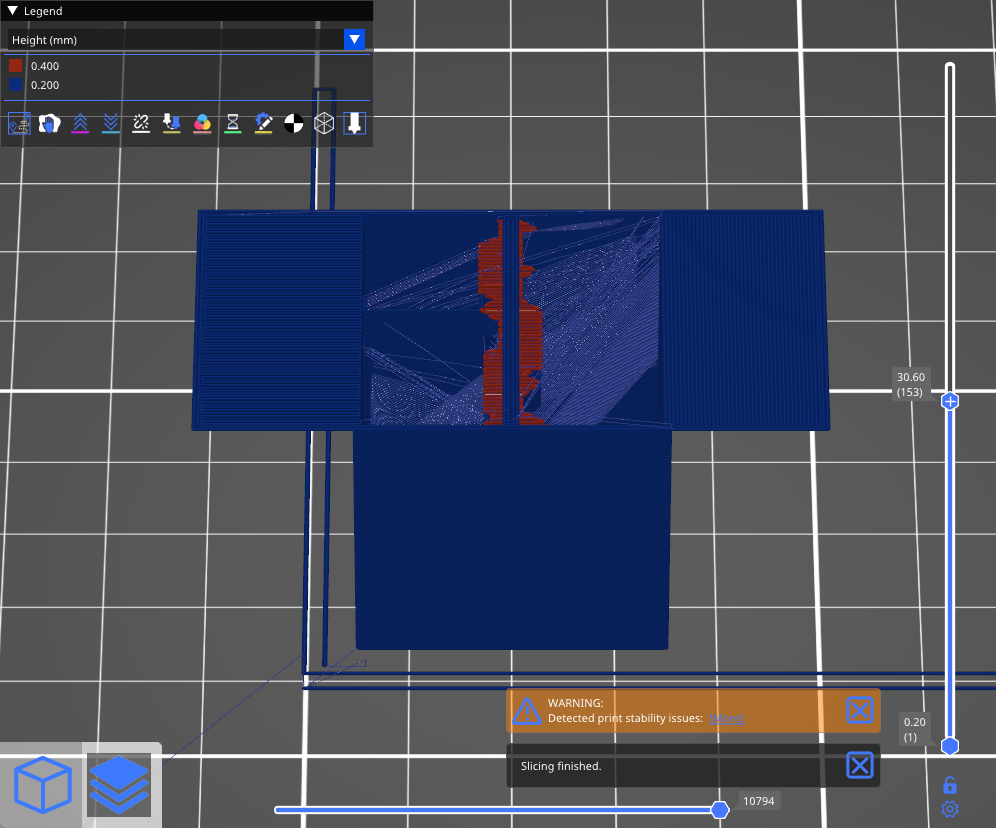Screen dimensions: 996x828
Task: Collapse the Legend panel
Action: (12, 11)
